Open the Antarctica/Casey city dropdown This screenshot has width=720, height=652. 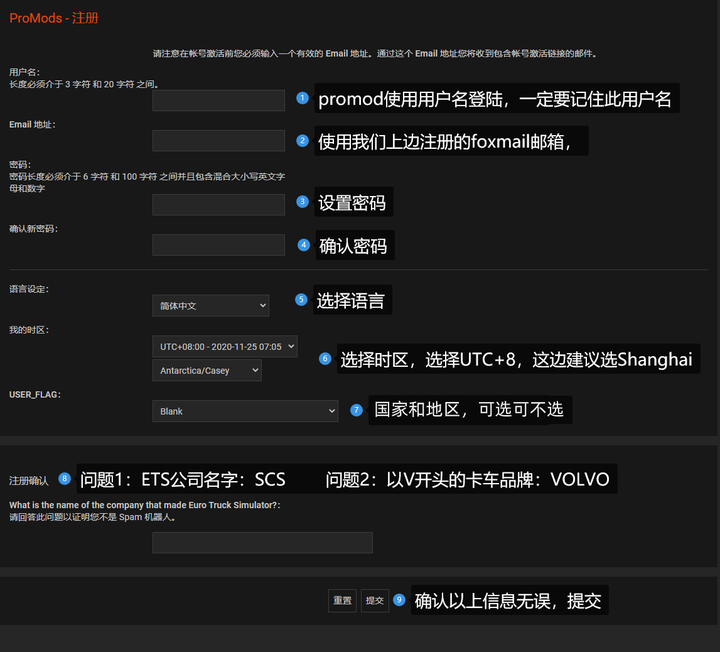(207, 371)
